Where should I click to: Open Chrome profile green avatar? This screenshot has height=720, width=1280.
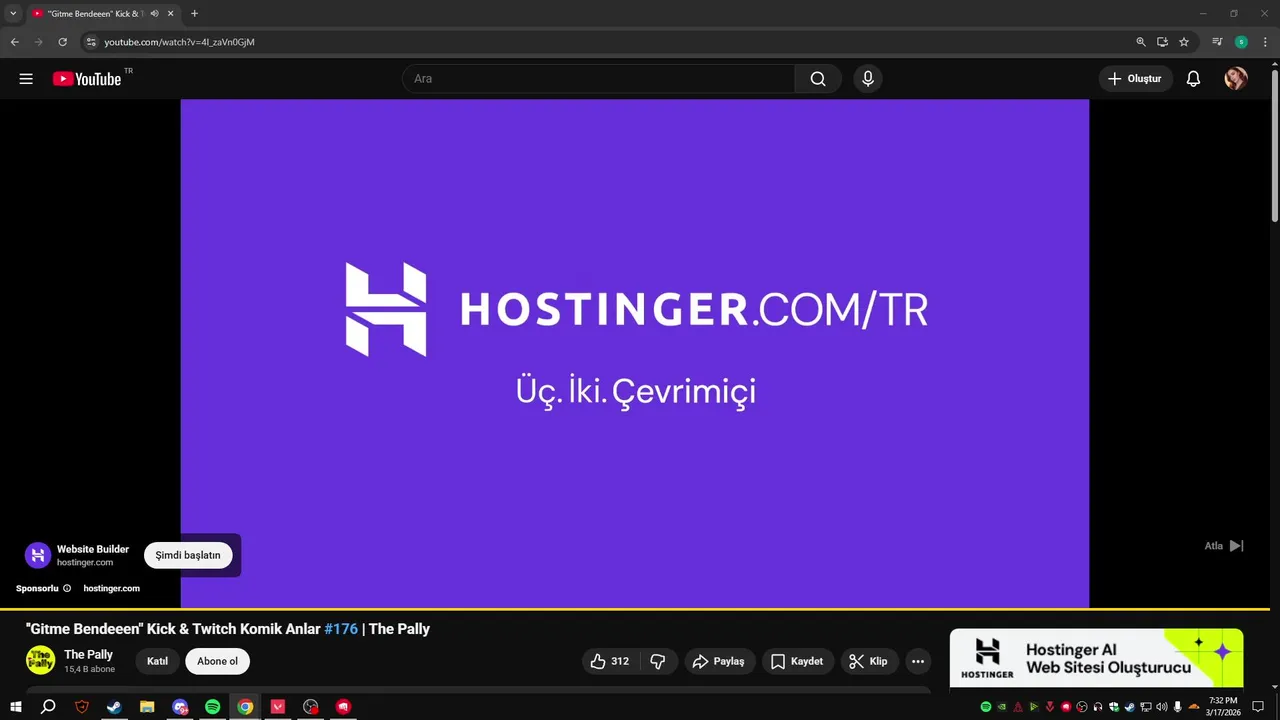point(1241,42)
